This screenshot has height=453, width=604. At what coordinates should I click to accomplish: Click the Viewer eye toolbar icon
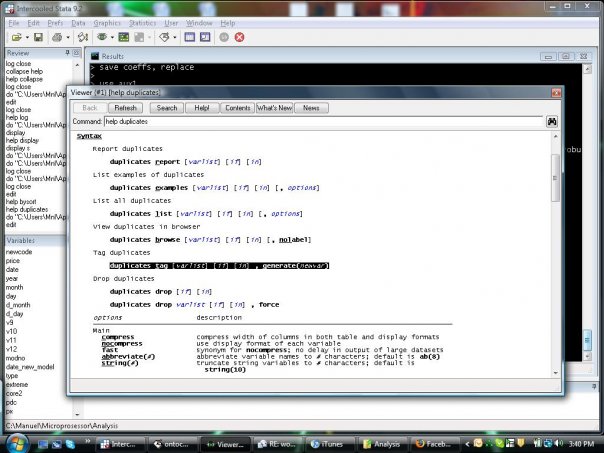coord(102,37)
